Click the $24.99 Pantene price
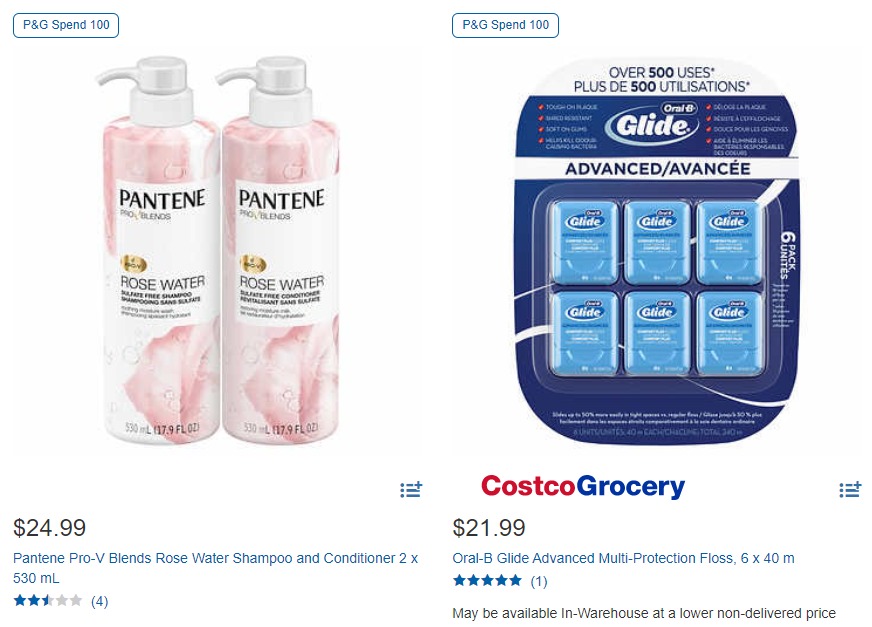 (x=49, y=528)
